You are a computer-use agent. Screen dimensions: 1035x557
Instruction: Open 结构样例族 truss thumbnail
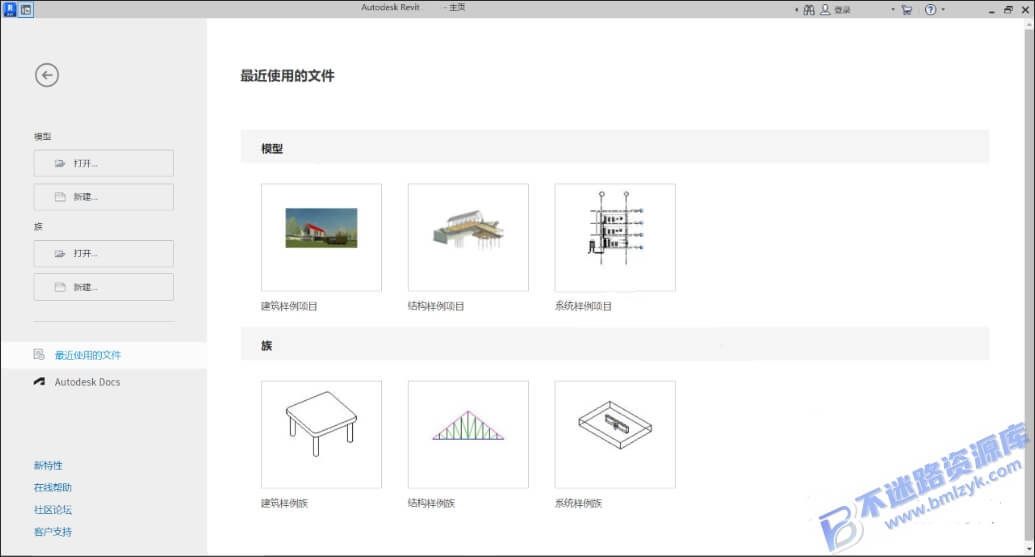coord(468,434)
